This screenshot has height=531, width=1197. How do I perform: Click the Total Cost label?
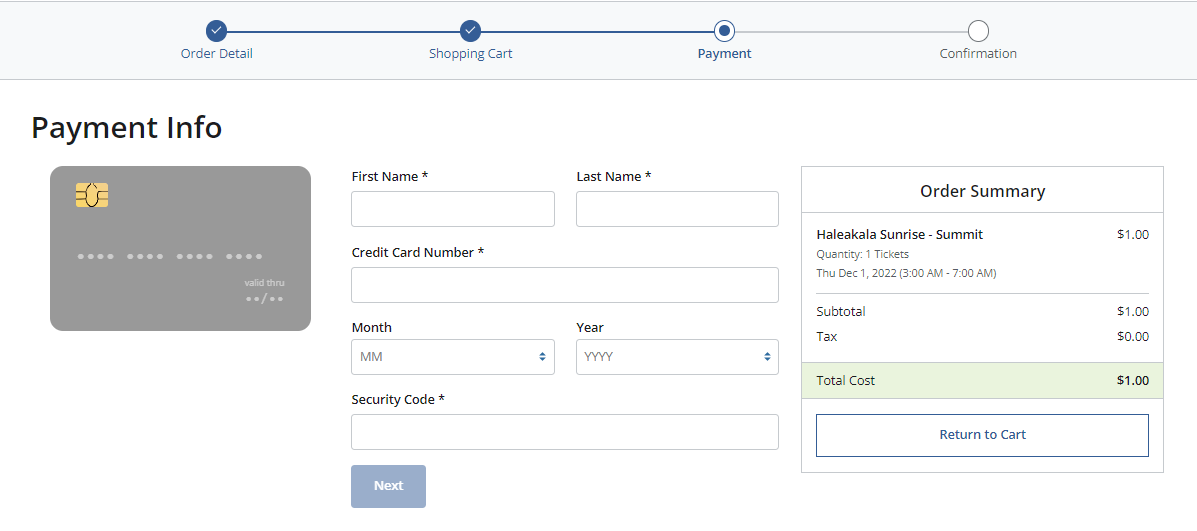click(x=846, y=381)
